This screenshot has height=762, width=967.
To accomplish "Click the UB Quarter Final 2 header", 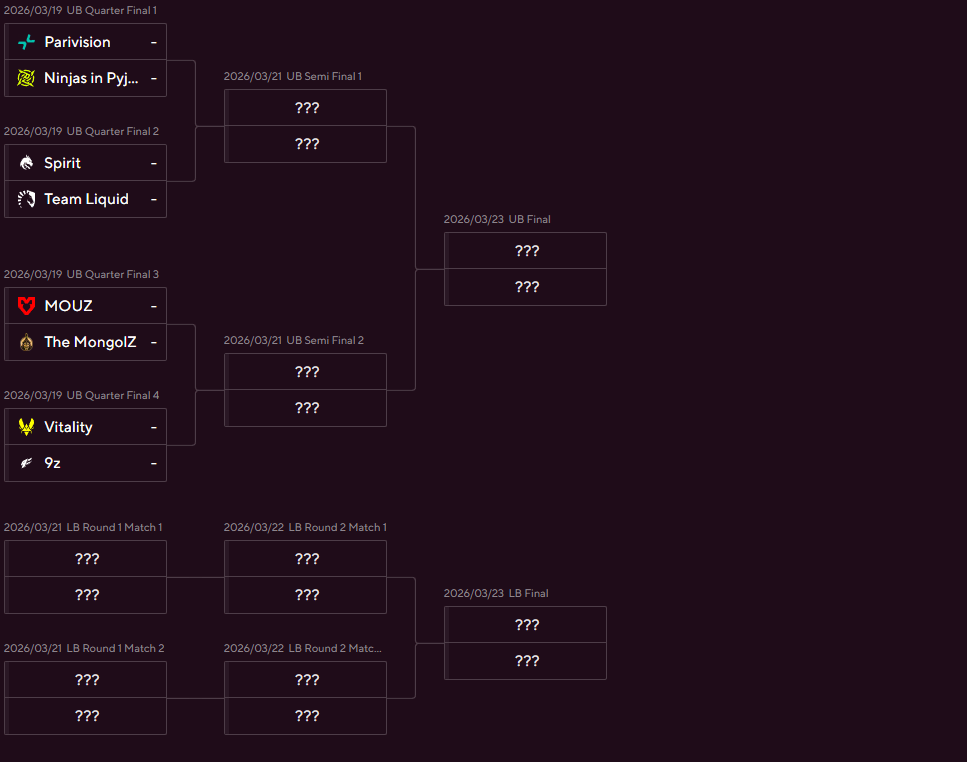I will click(x=81, y=131).
